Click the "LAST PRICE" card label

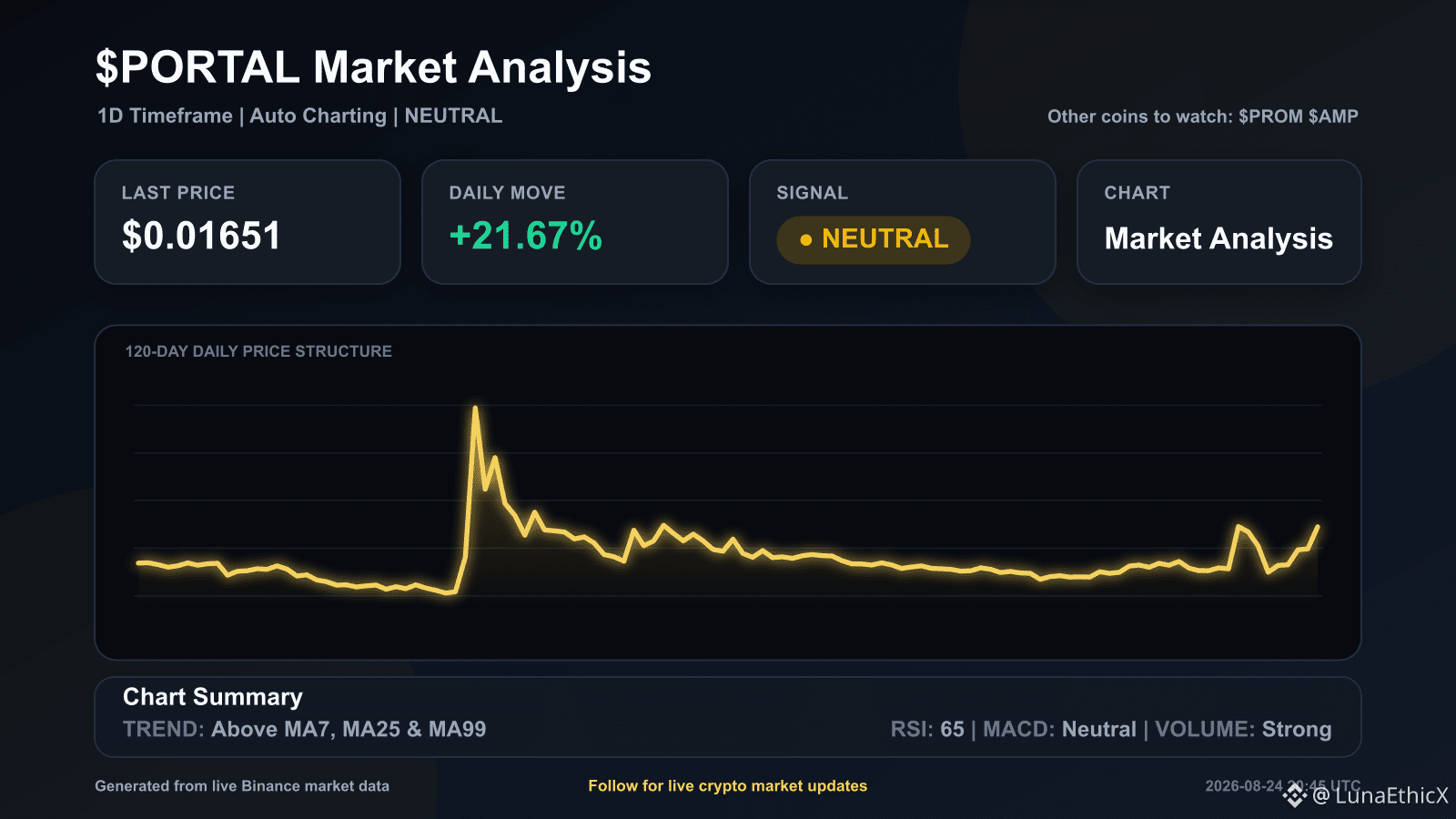[178, 193]
